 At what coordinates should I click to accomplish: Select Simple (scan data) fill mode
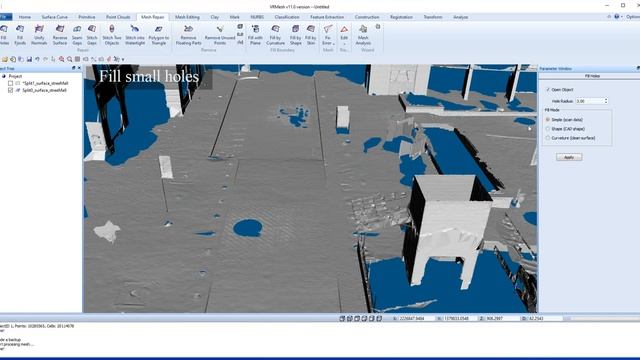(x=548, y=120)
